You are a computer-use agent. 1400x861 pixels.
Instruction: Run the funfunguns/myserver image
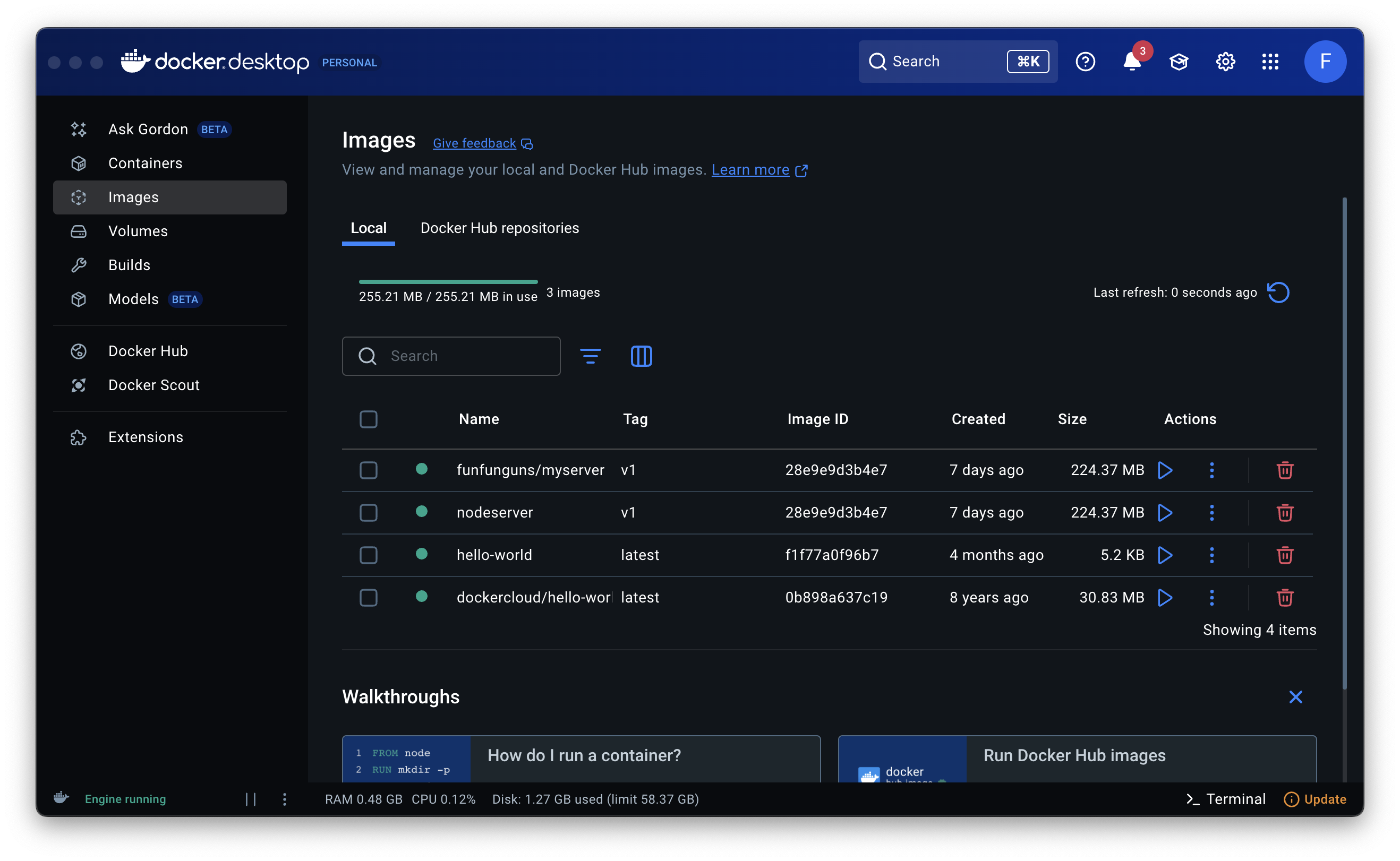pos(1165,470)
